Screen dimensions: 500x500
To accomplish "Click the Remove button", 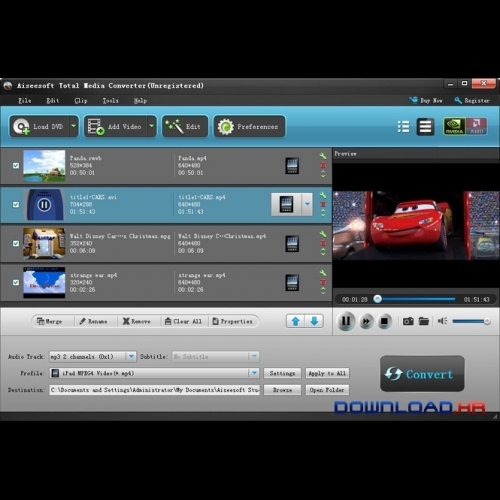I will (x=137, y=321).
